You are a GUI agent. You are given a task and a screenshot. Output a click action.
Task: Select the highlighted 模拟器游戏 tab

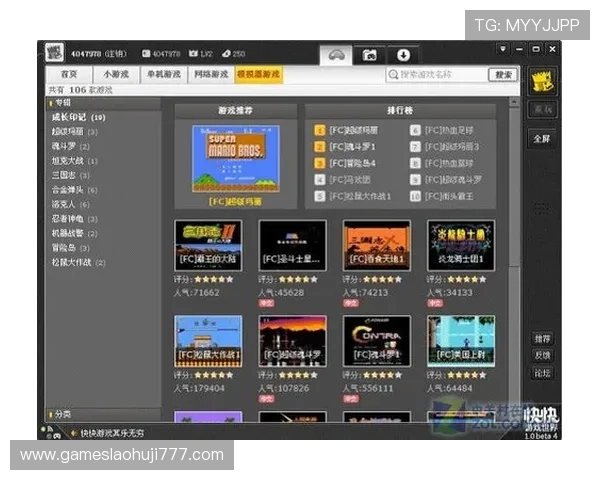point(259,74)
